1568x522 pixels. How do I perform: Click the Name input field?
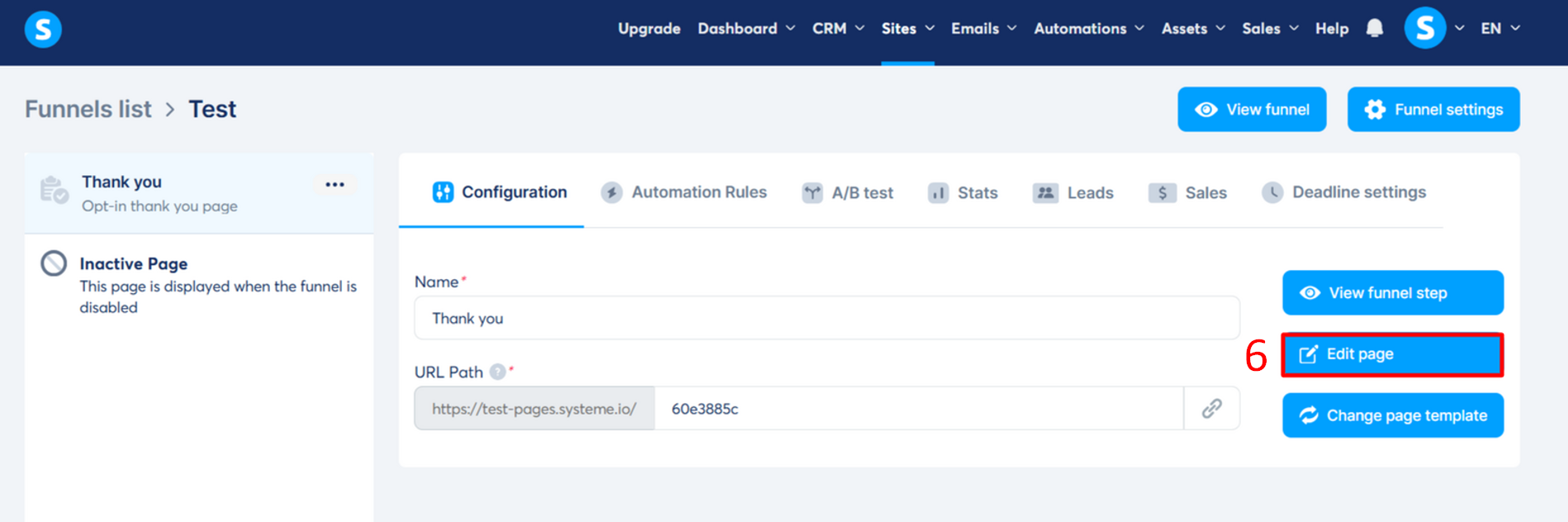[x=827, y=318]
